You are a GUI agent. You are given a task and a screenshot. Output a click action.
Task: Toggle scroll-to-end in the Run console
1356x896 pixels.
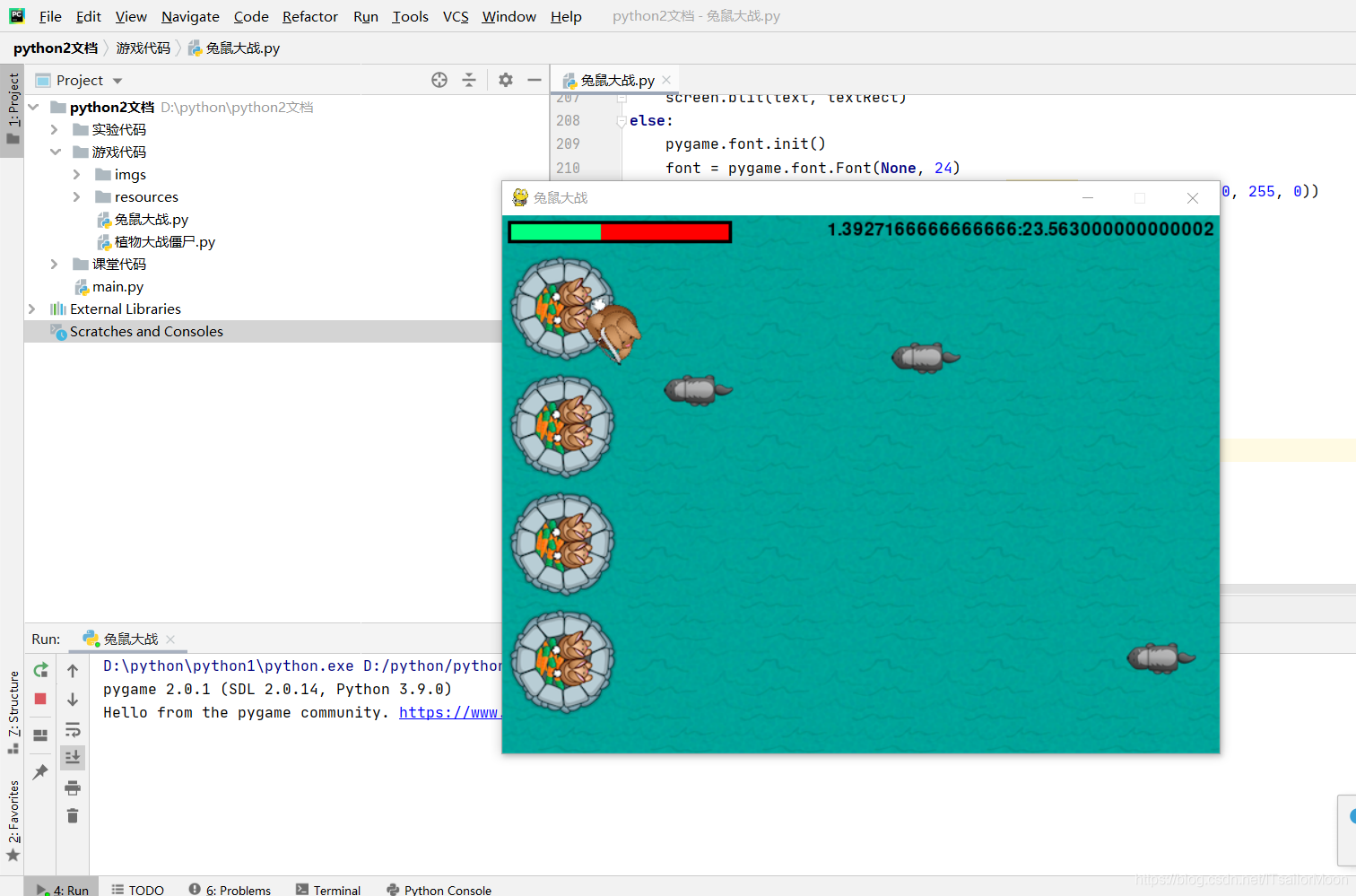coord(73,758)
